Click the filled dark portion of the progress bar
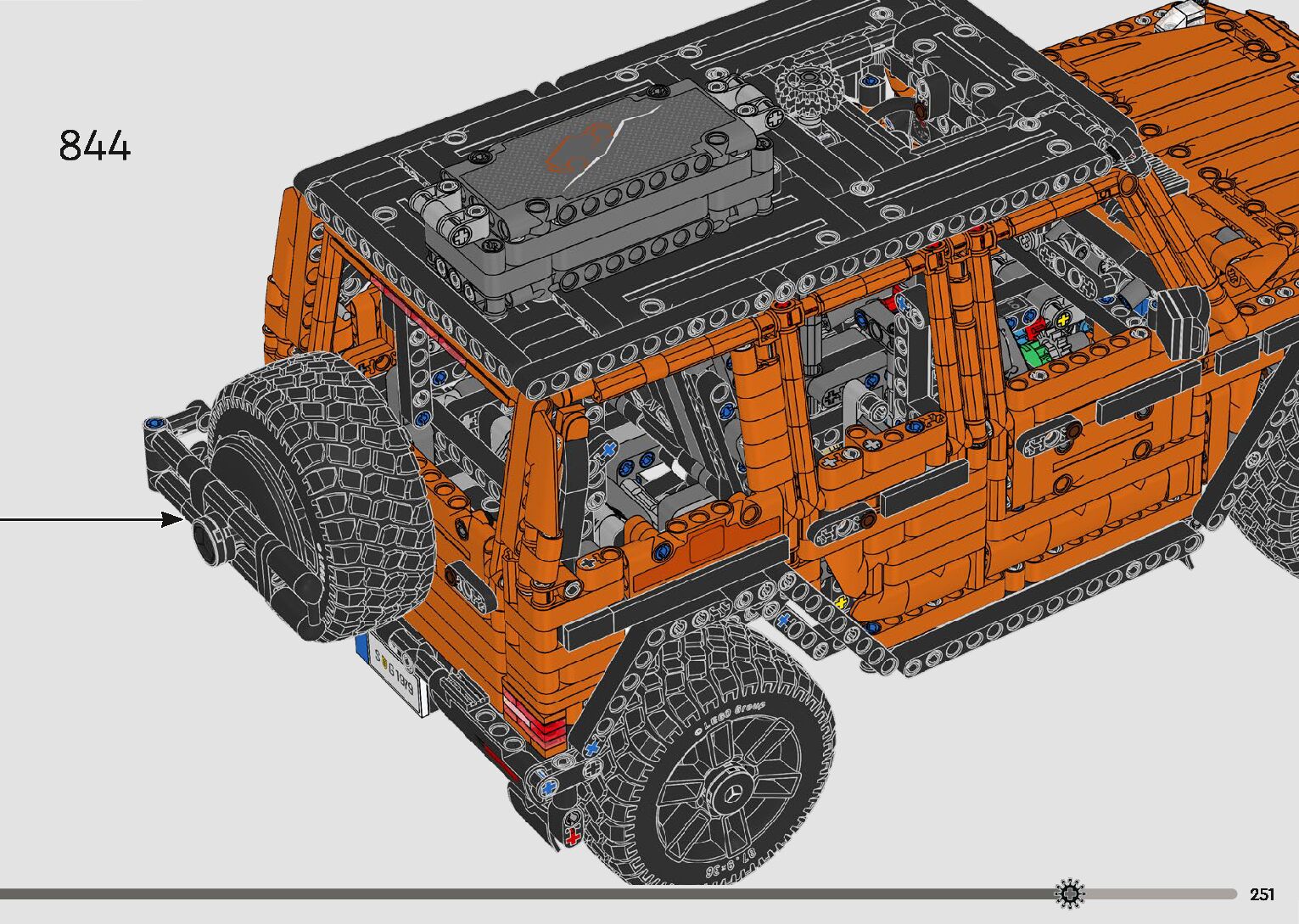 point(526,893)
